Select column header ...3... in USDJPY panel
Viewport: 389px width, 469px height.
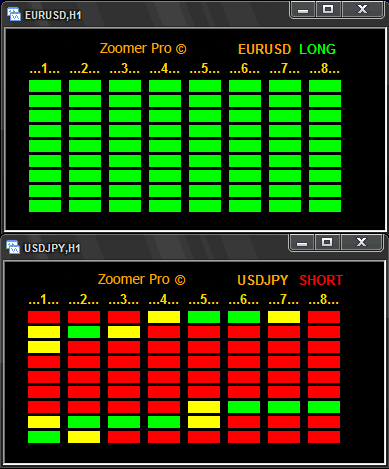tap(124, 300)
